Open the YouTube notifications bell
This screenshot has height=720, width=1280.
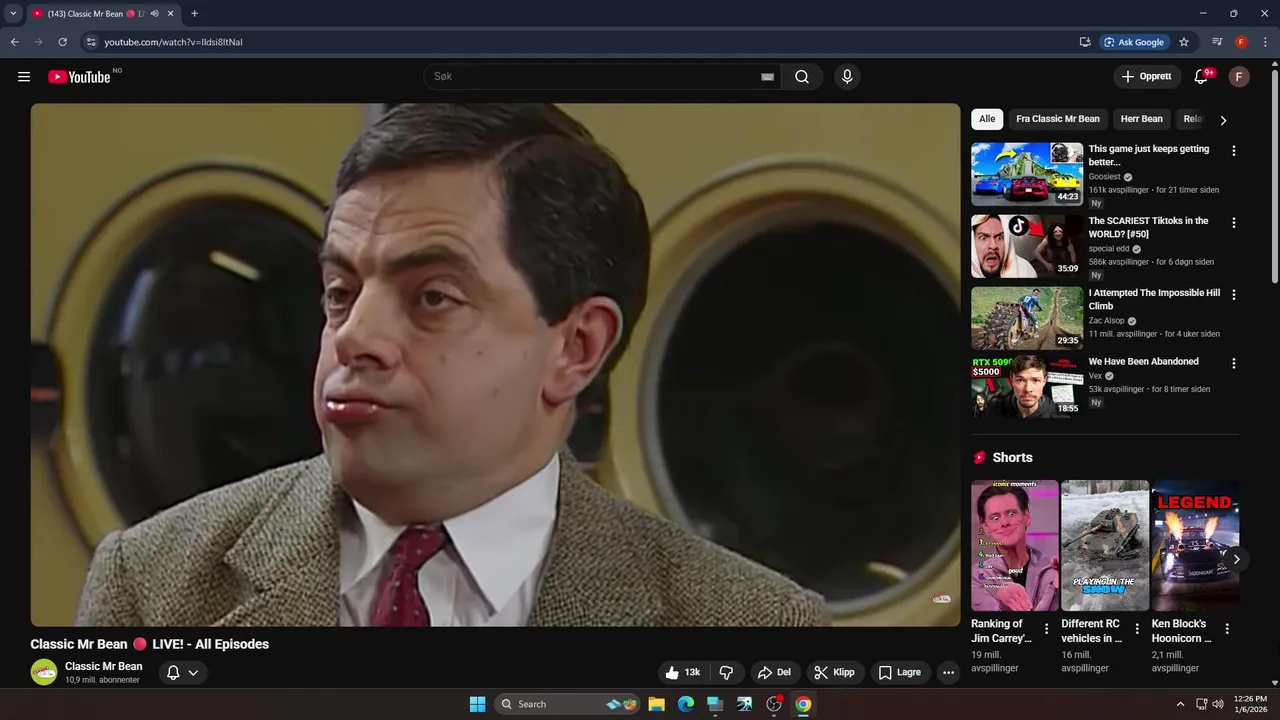point(1202,77)
